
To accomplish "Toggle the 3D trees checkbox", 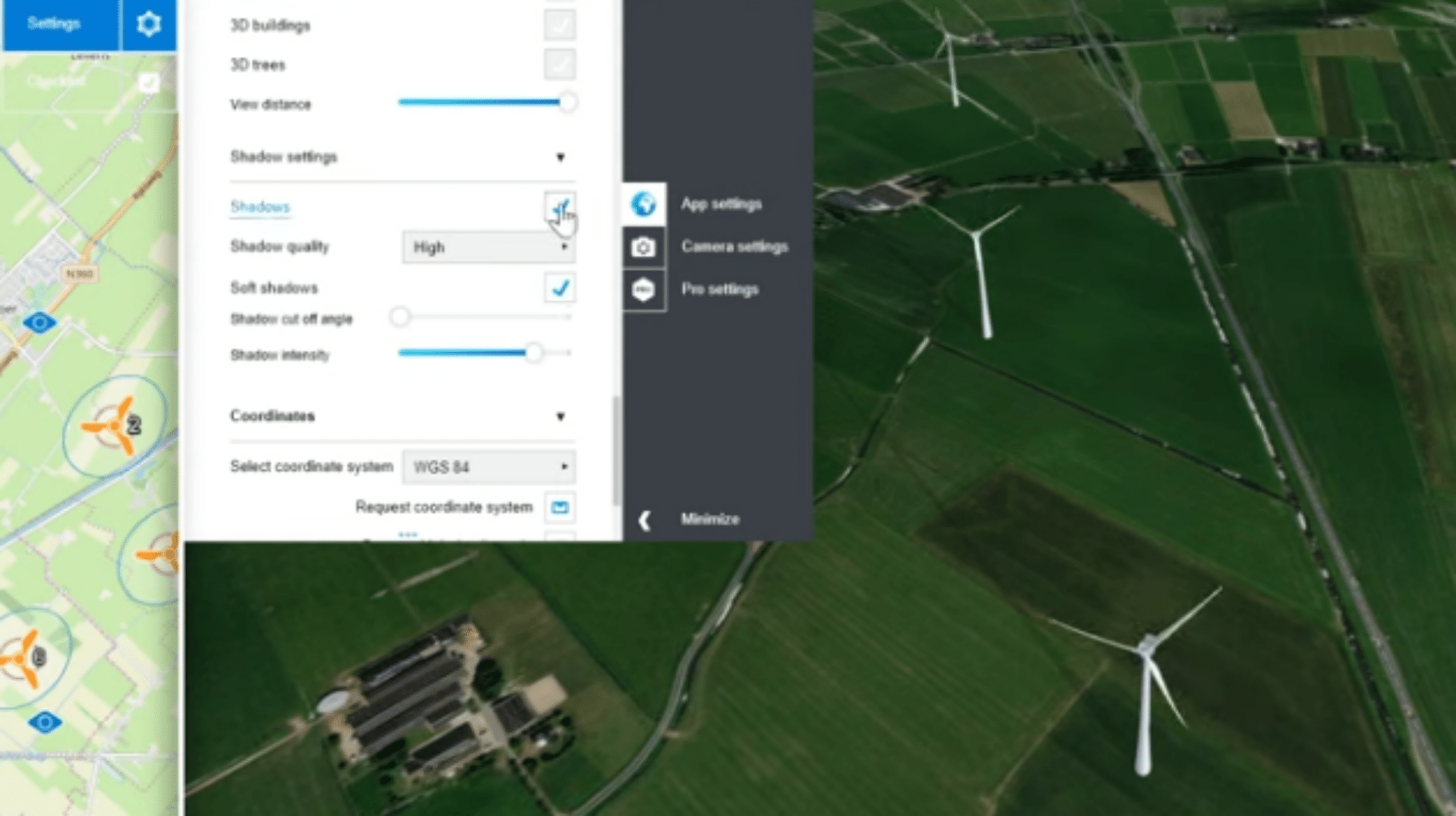I will (x=560, y=65).
